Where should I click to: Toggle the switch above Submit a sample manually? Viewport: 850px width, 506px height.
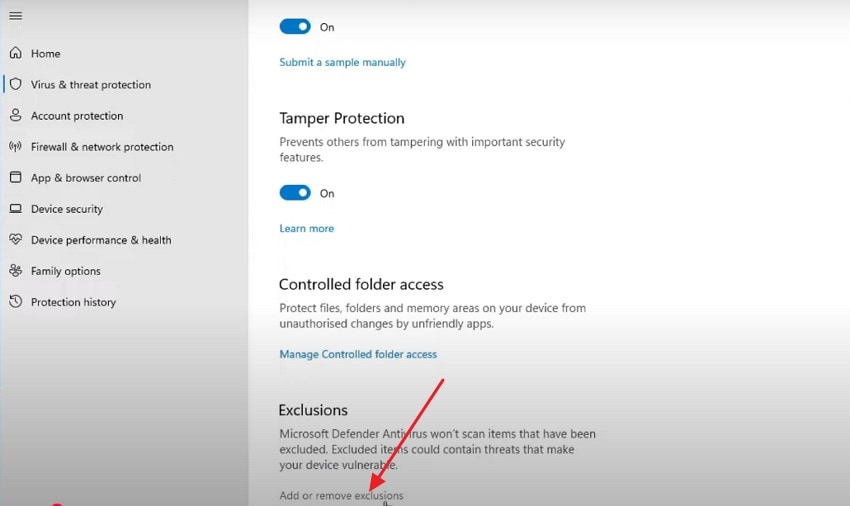[x=295, y=27]
